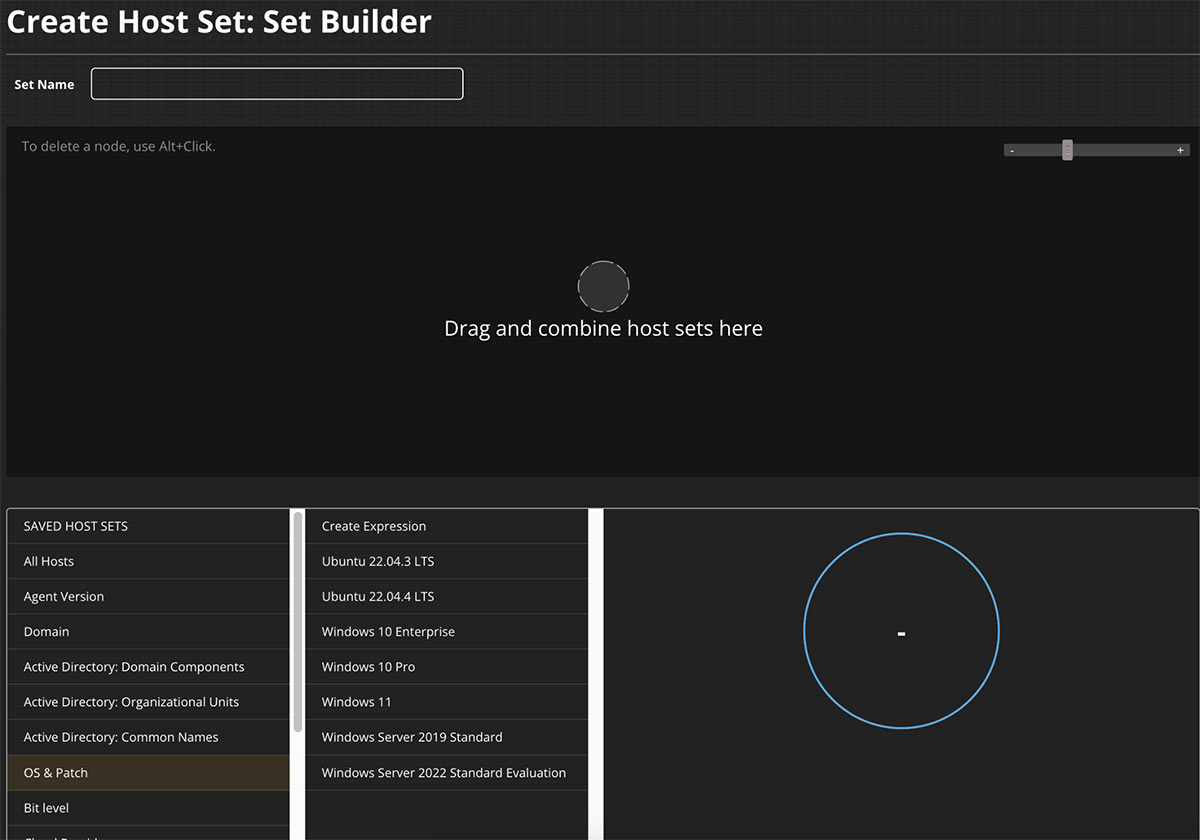
Task: Click Create Expression option
Action: pos(447,526)
